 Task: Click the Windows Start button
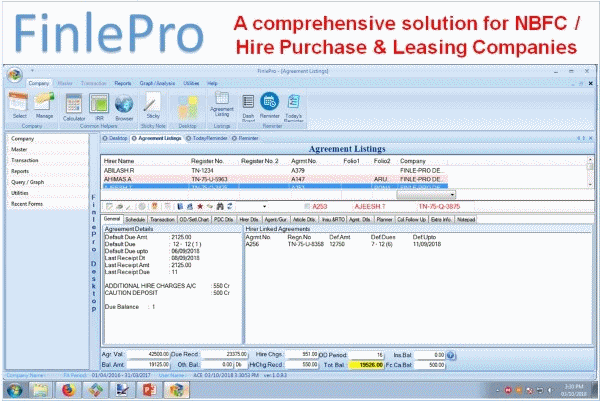14,391
